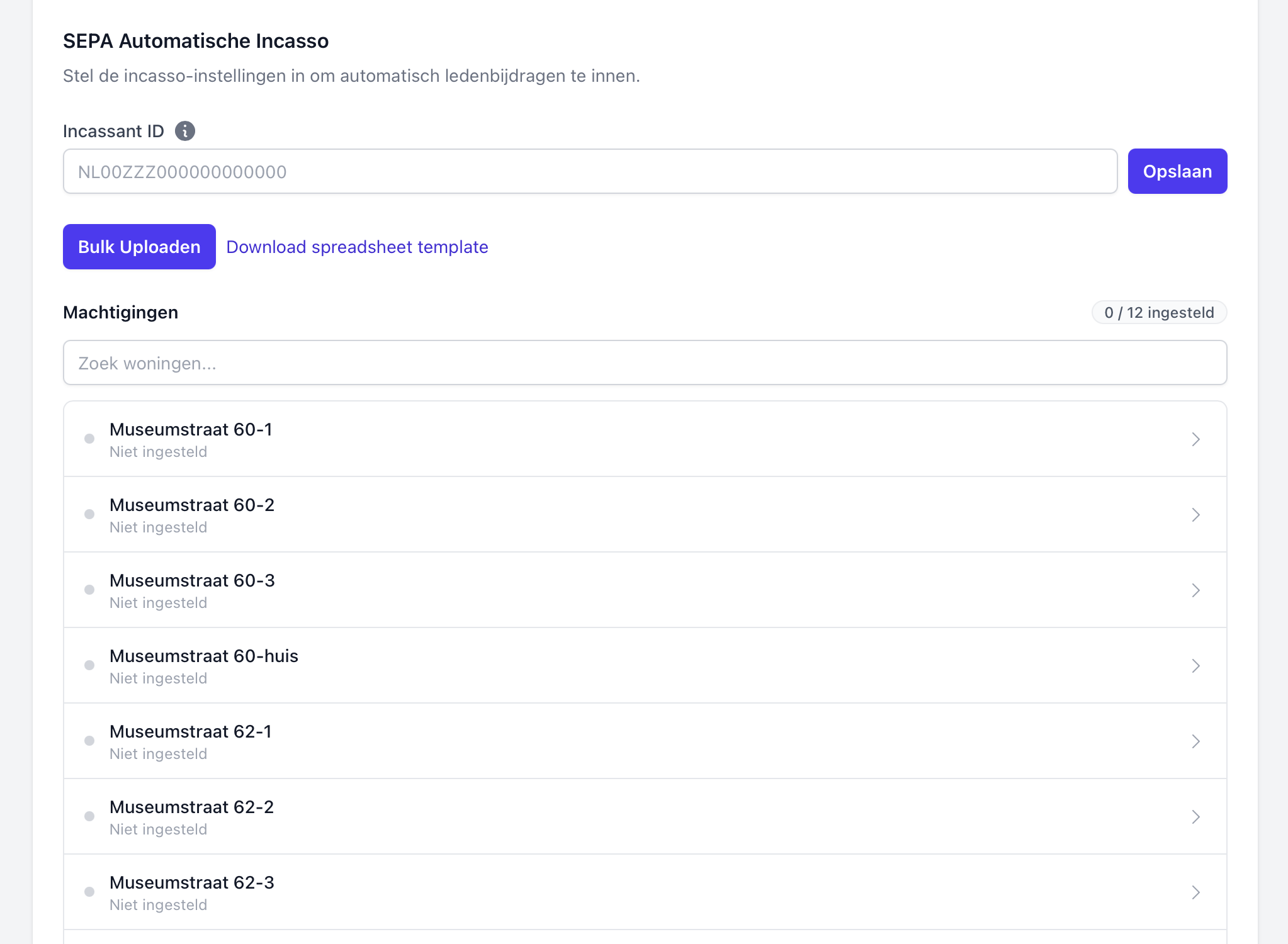Select the Museumstraat 60-2 list item
Image resolution: width=1288 pixels, height=944 pixels.
(x=645, y=515)
